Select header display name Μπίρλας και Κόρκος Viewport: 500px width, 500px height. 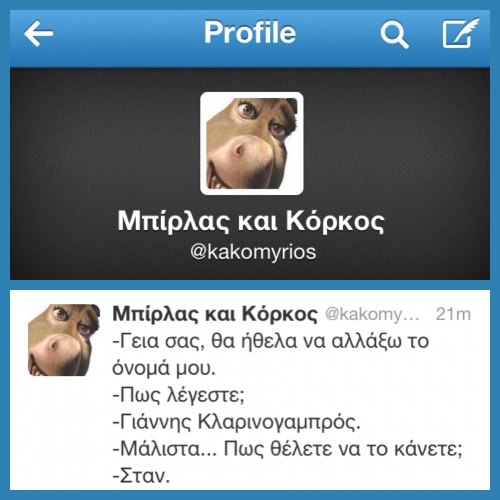(251, 221)
